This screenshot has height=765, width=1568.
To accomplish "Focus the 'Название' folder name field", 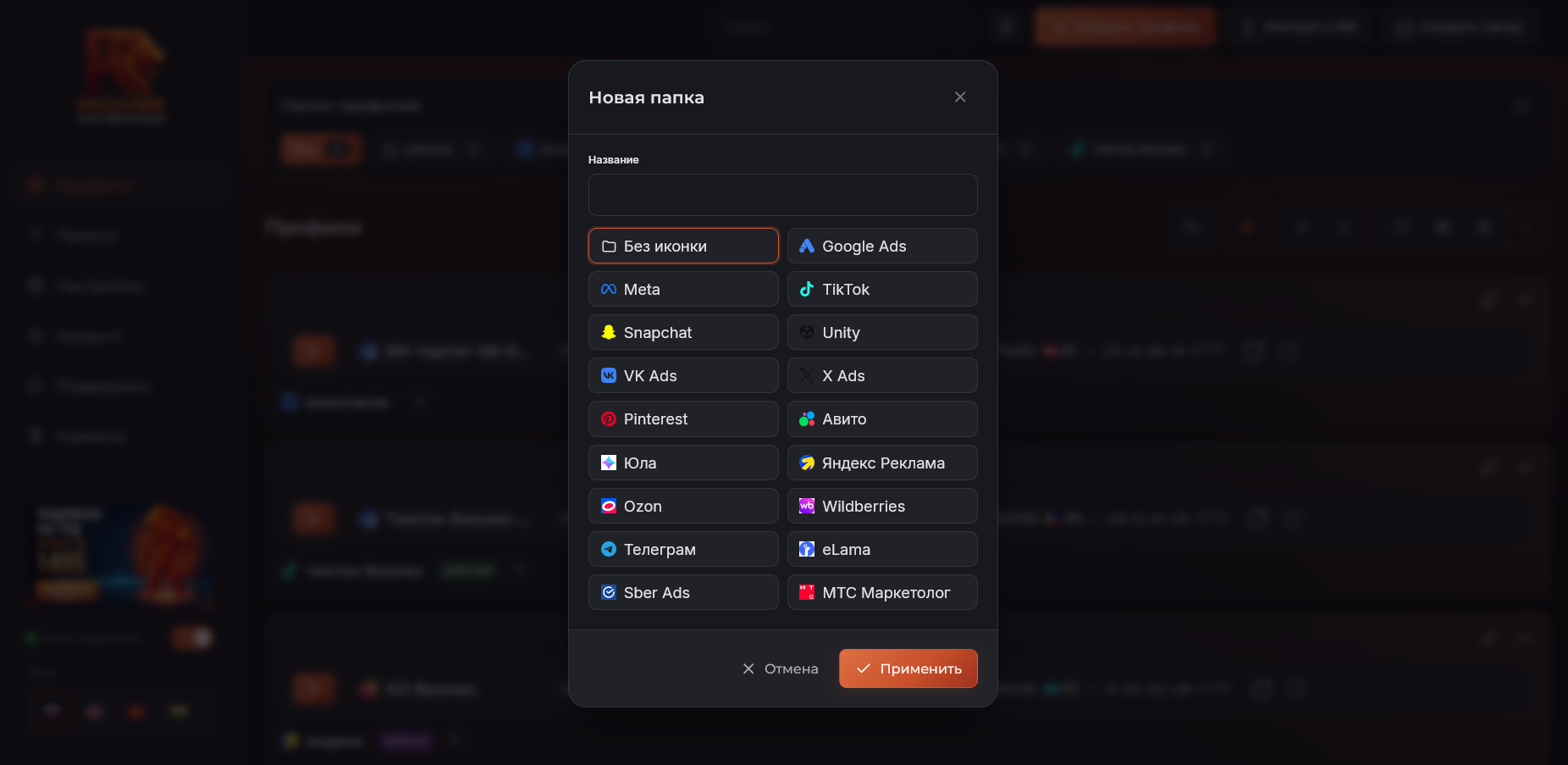I will (x=783, y=195).
